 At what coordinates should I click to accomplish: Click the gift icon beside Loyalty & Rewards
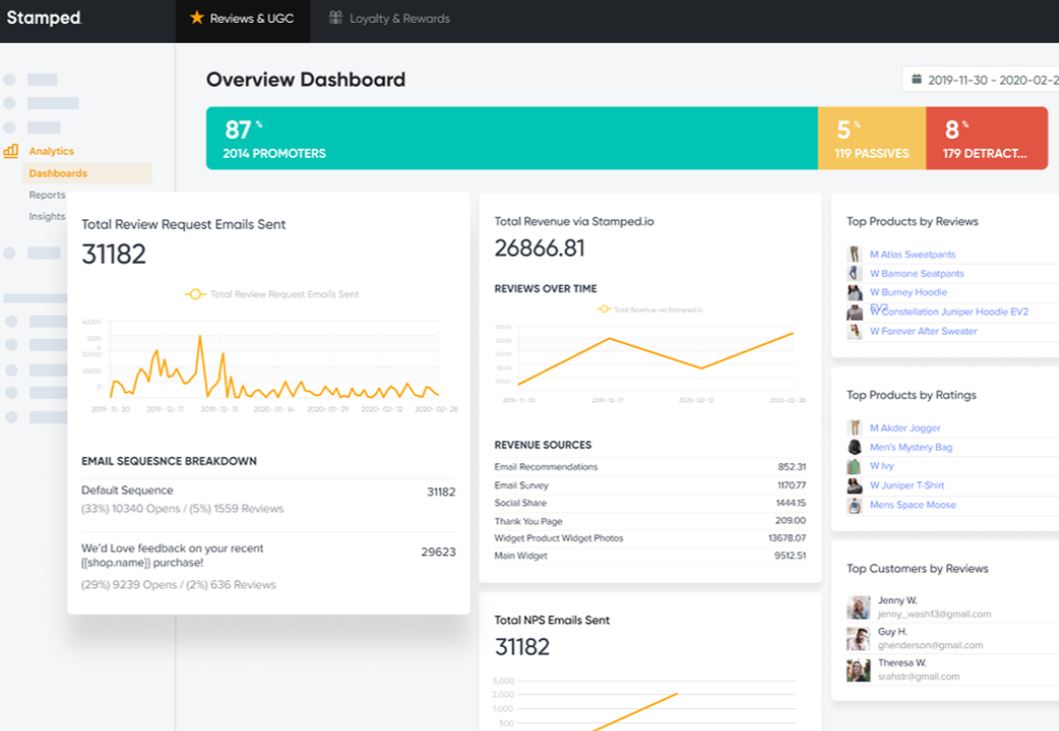[333, 17]
